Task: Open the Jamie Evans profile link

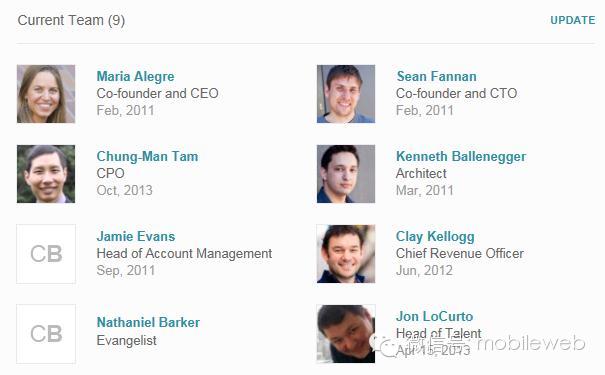Action: pyautogui.click(x=136, y=236)
